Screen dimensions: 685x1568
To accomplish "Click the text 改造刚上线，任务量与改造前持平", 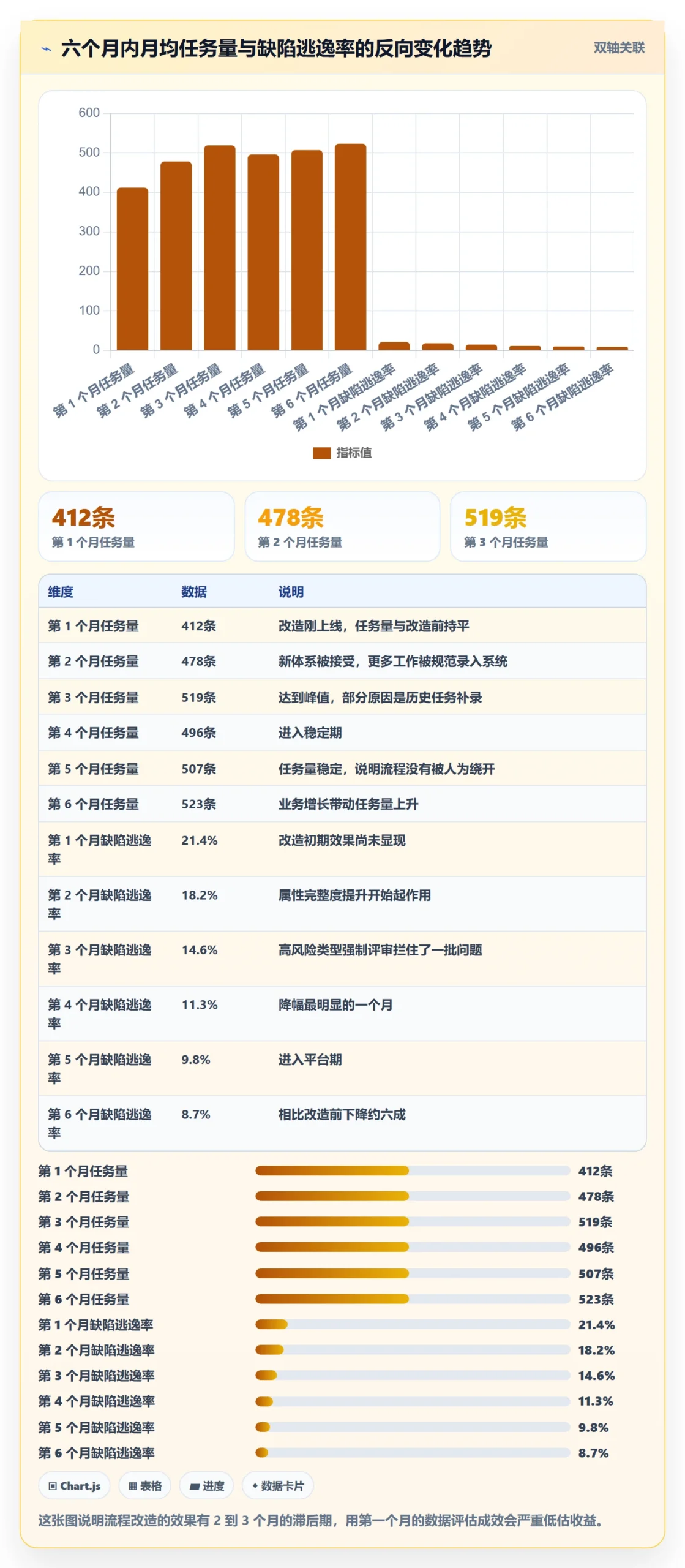I will [374, 626].
